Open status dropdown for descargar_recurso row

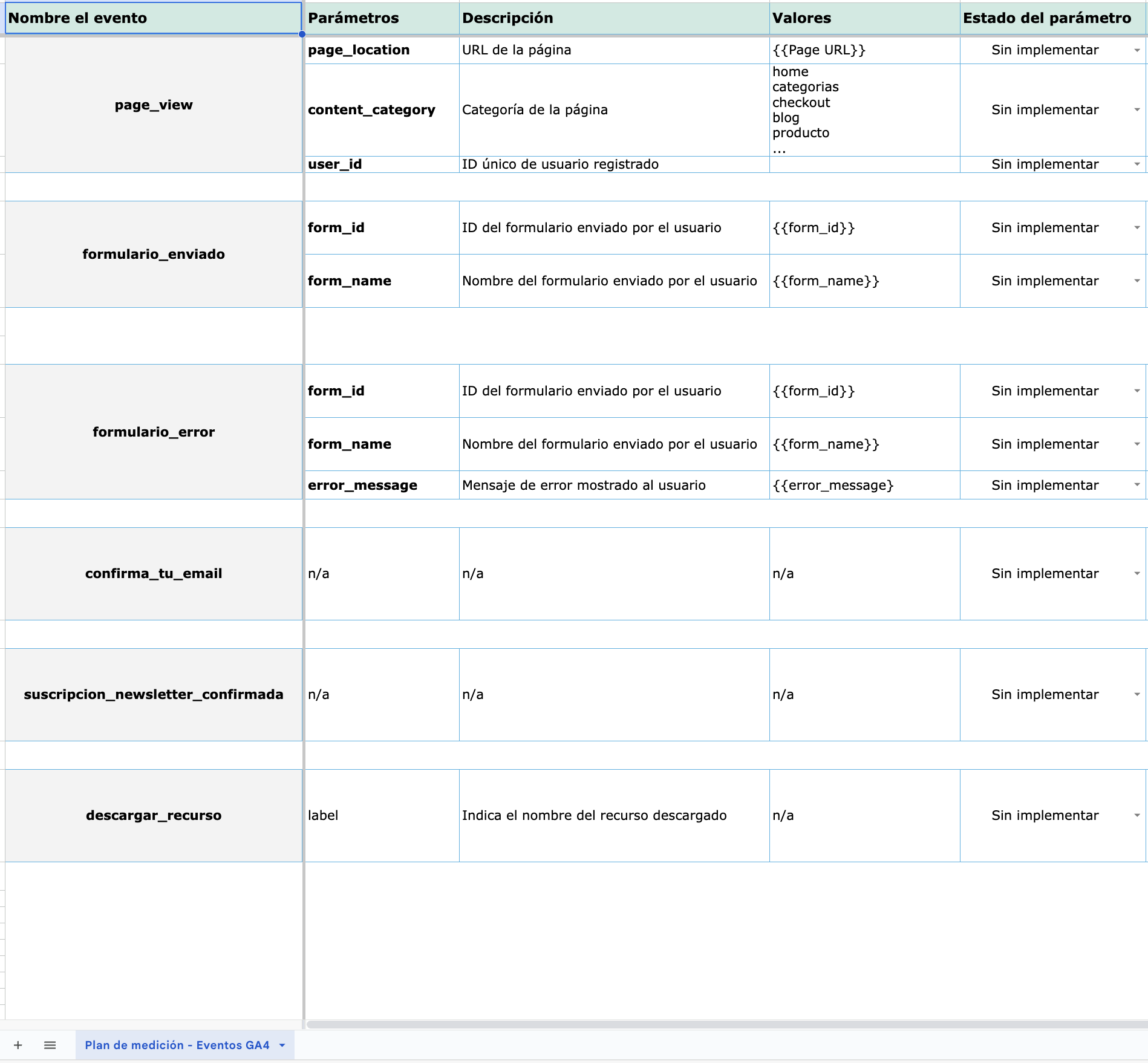(x=1137, y=816)
